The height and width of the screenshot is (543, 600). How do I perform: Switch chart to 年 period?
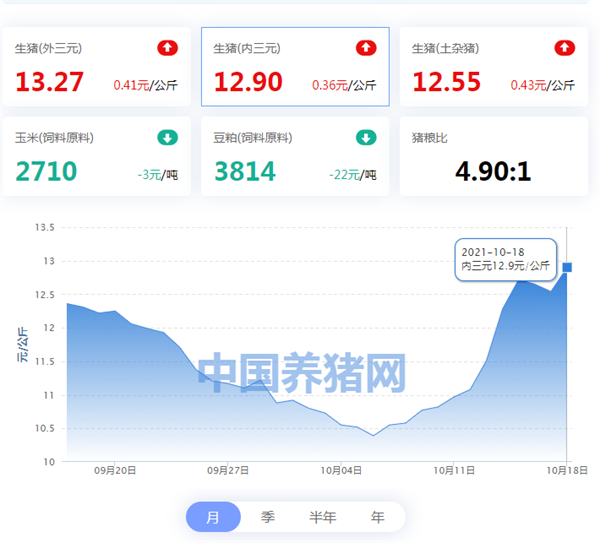(x=377, y=517)
